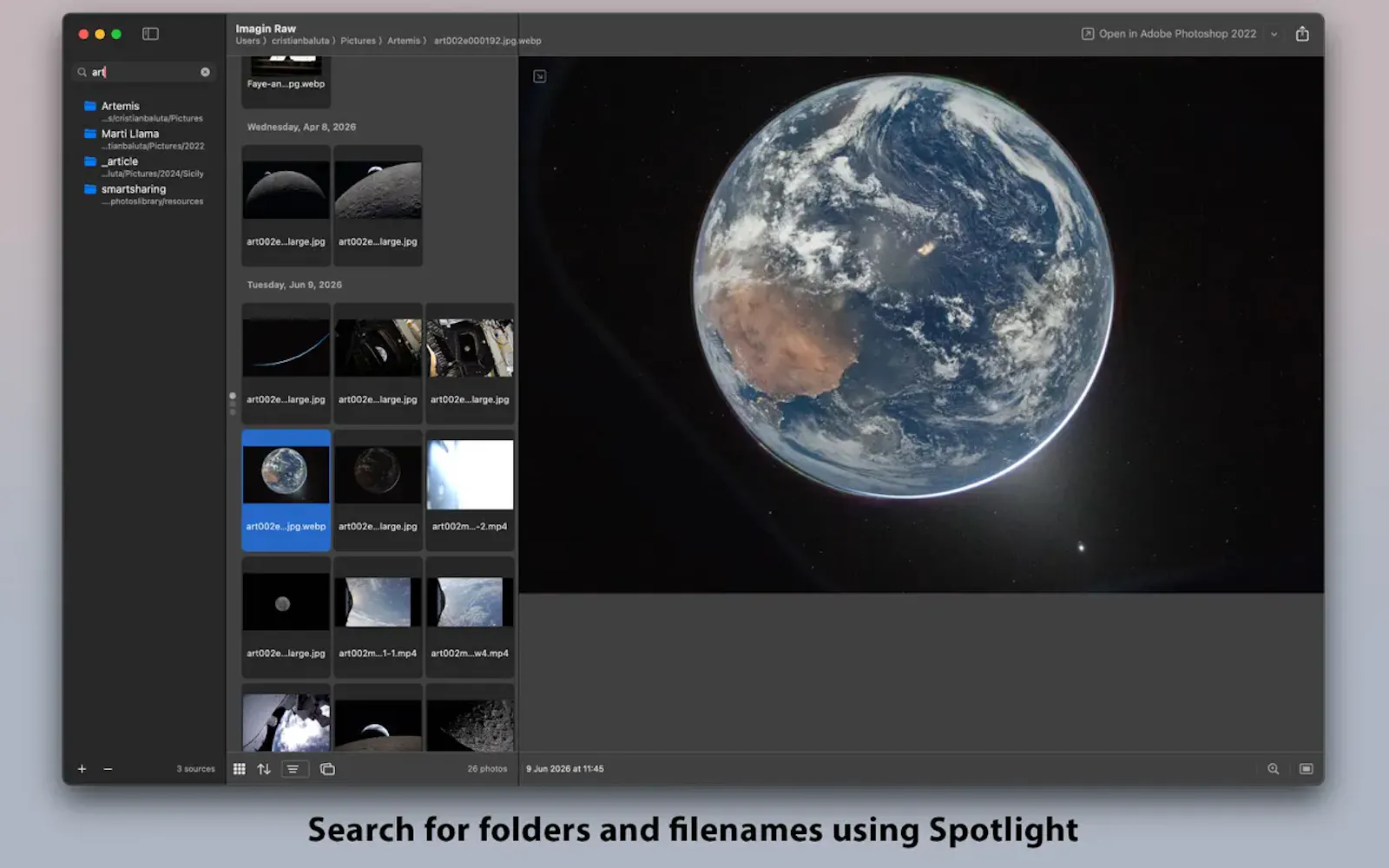Add a new source with plus button
The image size is (1389, 868).
(82, 769)
